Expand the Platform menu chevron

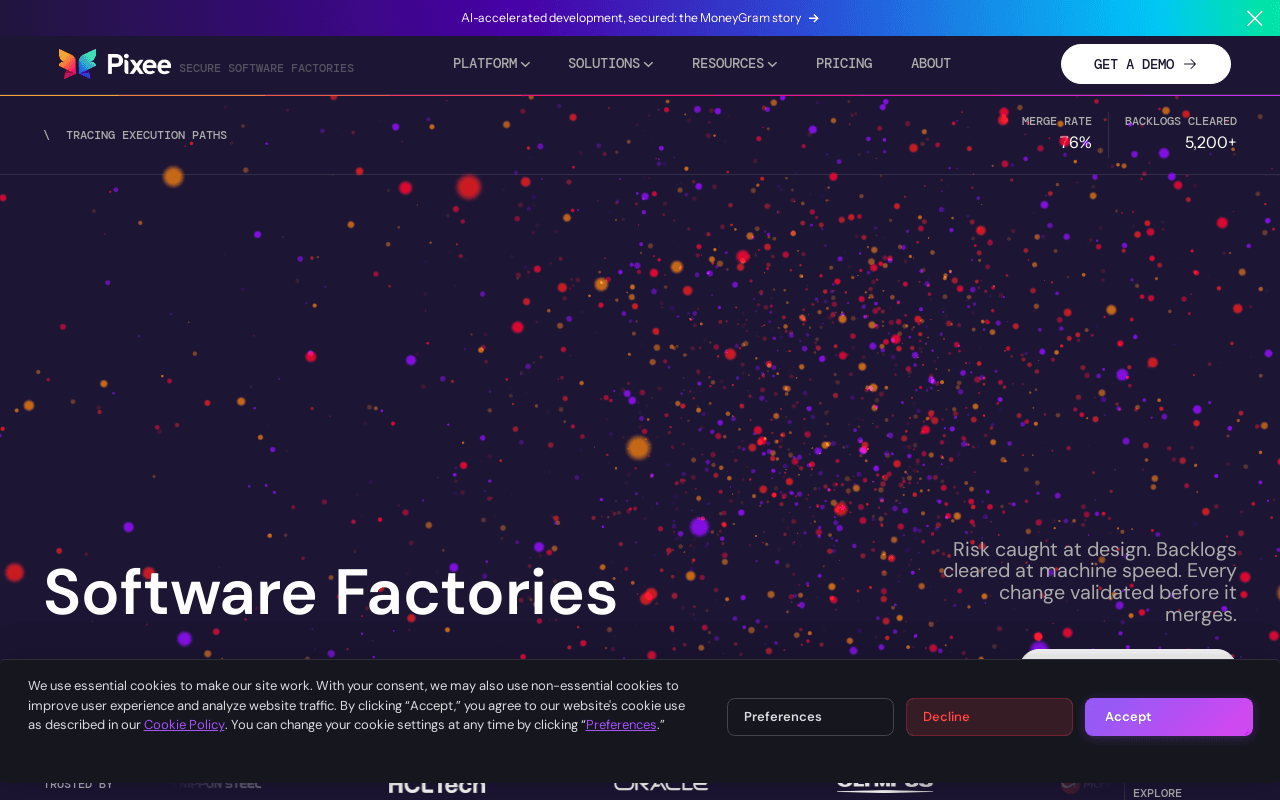tap(525, 64)
